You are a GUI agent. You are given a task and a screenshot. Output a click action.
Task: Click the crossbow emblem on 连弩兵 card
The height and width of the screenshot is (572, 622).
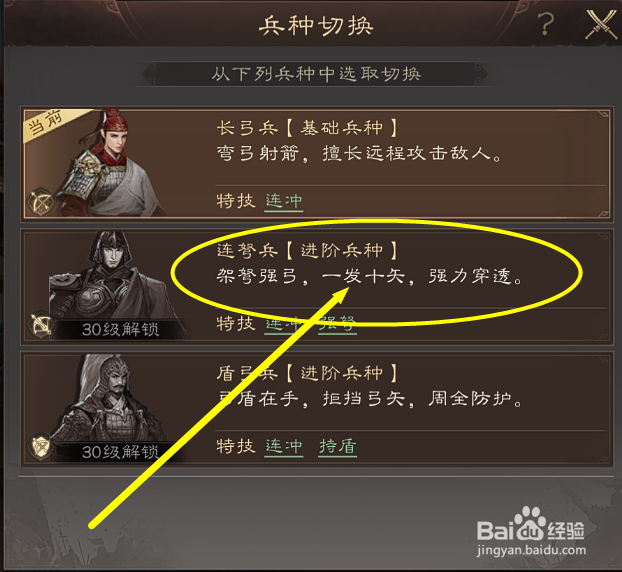40,324
